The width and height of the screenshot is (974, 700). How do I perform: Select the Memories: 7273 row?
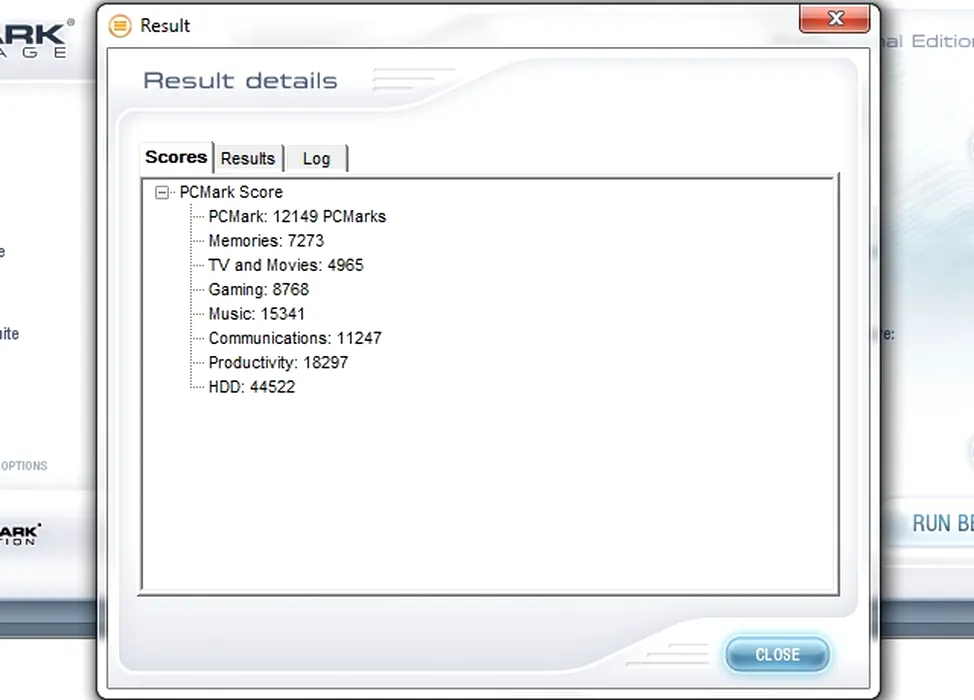point(266,240)
